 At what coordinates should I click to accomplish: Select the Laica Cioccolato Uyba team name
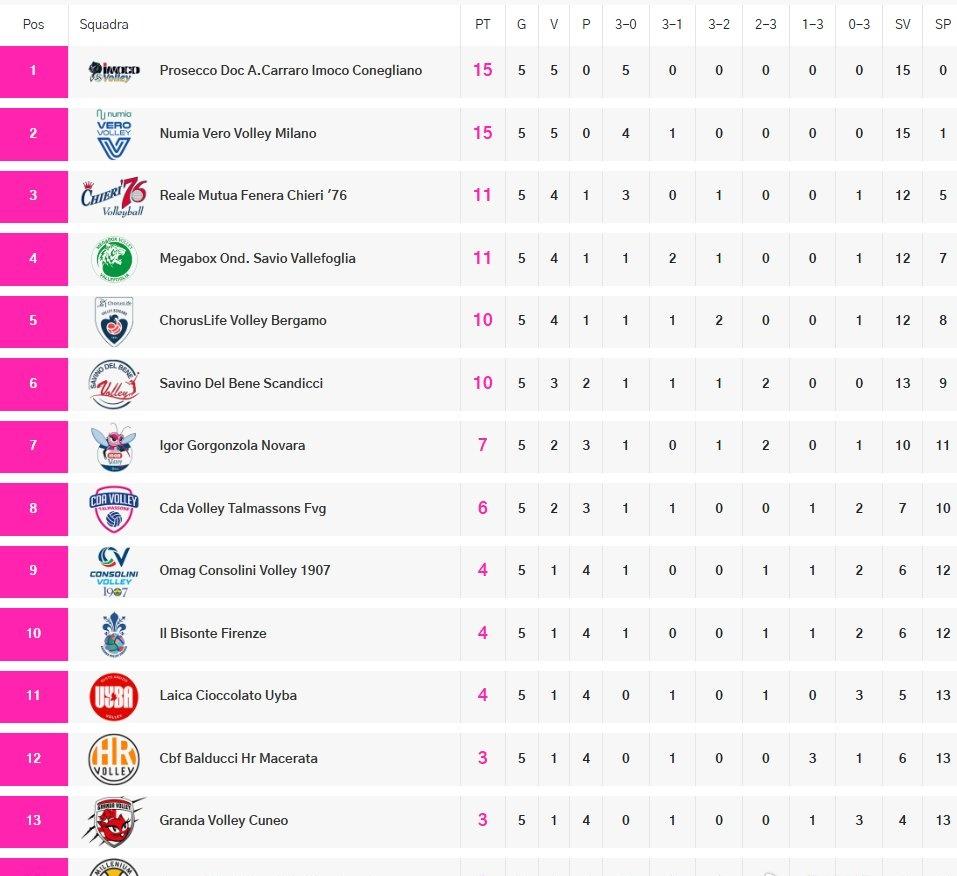(228, 695)
